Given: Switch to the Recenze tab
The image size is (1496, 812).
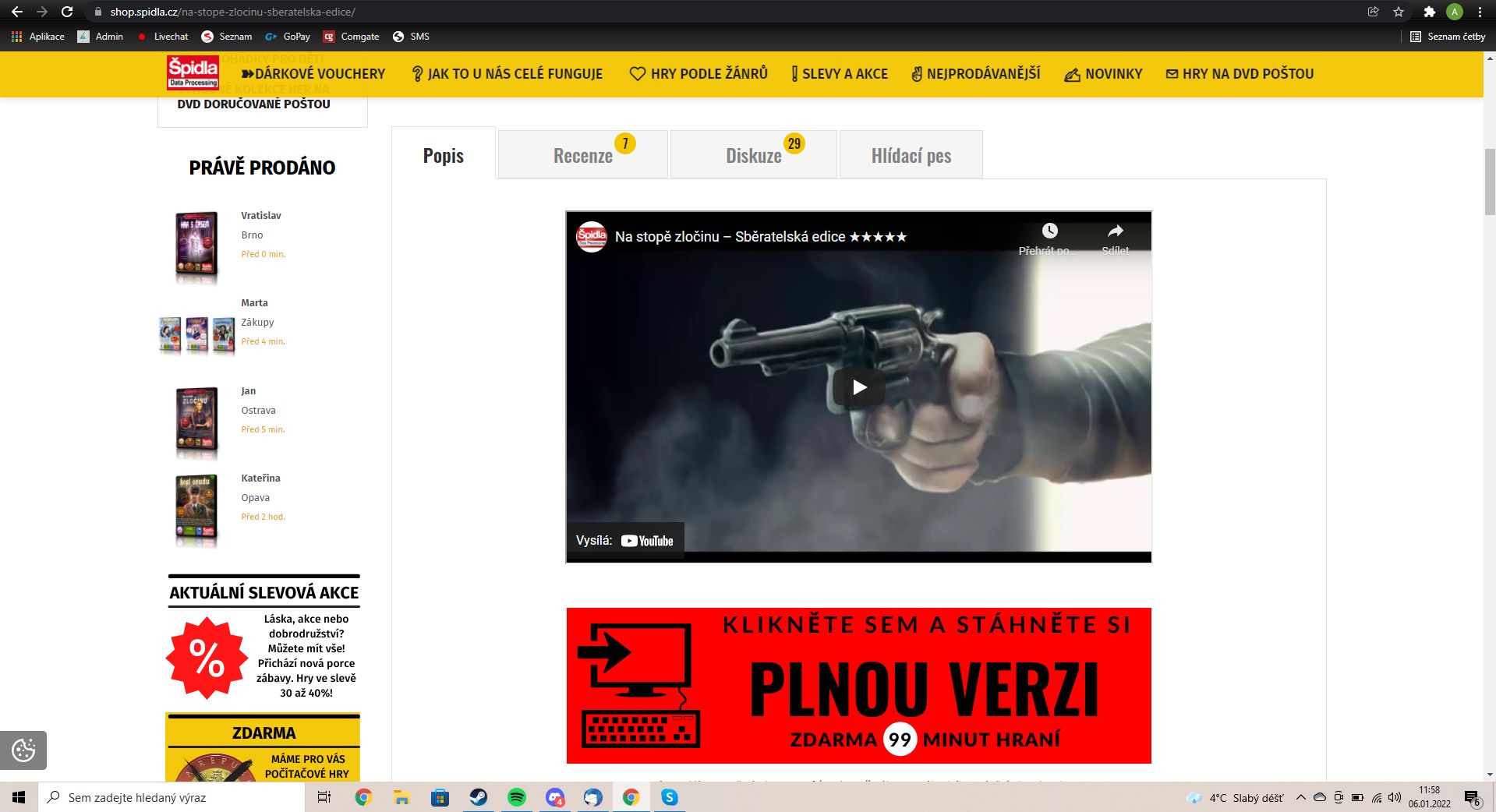Looking at the screenshot, I should click(x=583, y=156).
